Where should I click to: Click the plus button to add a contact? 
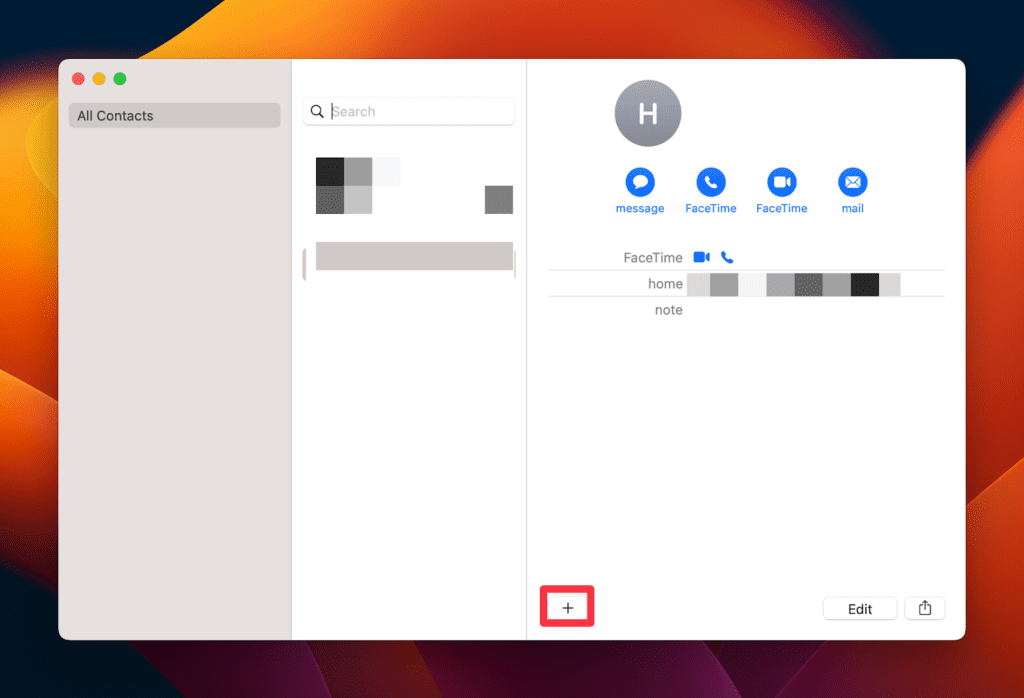[x=568, y=608]
